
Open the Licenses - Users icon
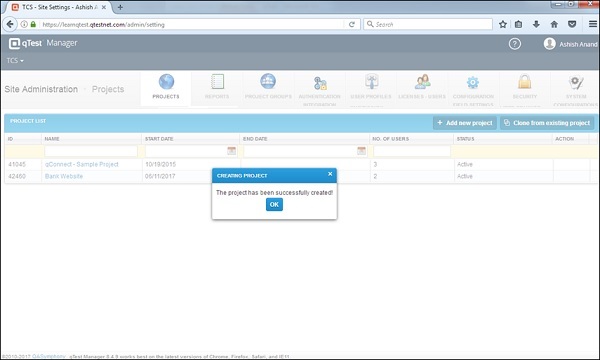point(422,82)
